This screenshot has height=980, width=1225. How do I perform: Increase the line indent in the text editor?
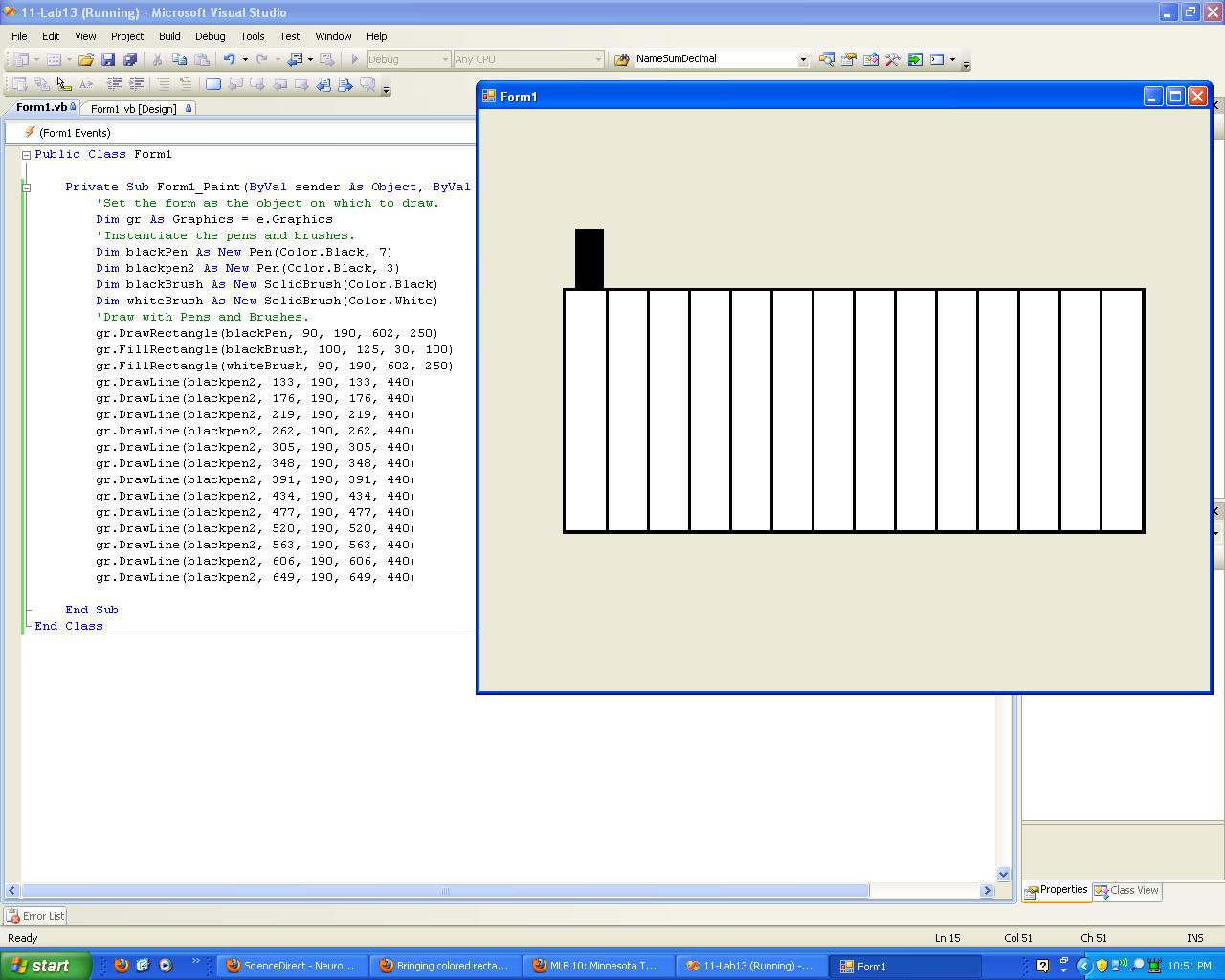click(137, 84)
